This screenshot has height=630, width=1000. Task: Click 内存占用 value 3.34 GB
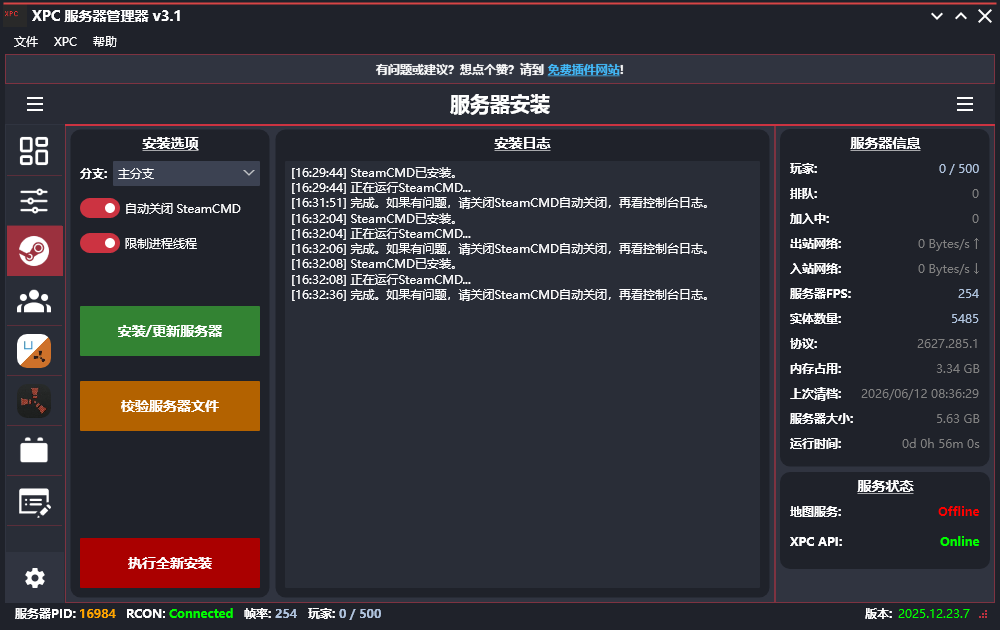pos(957,369)
